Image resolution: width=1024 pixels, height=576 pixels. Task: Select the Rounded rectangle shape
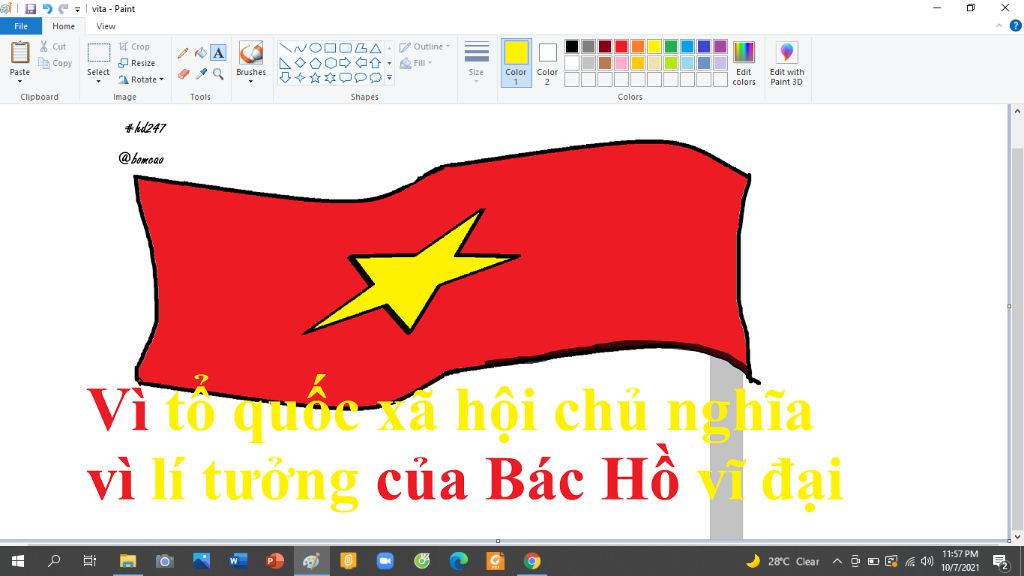point(345,48)
